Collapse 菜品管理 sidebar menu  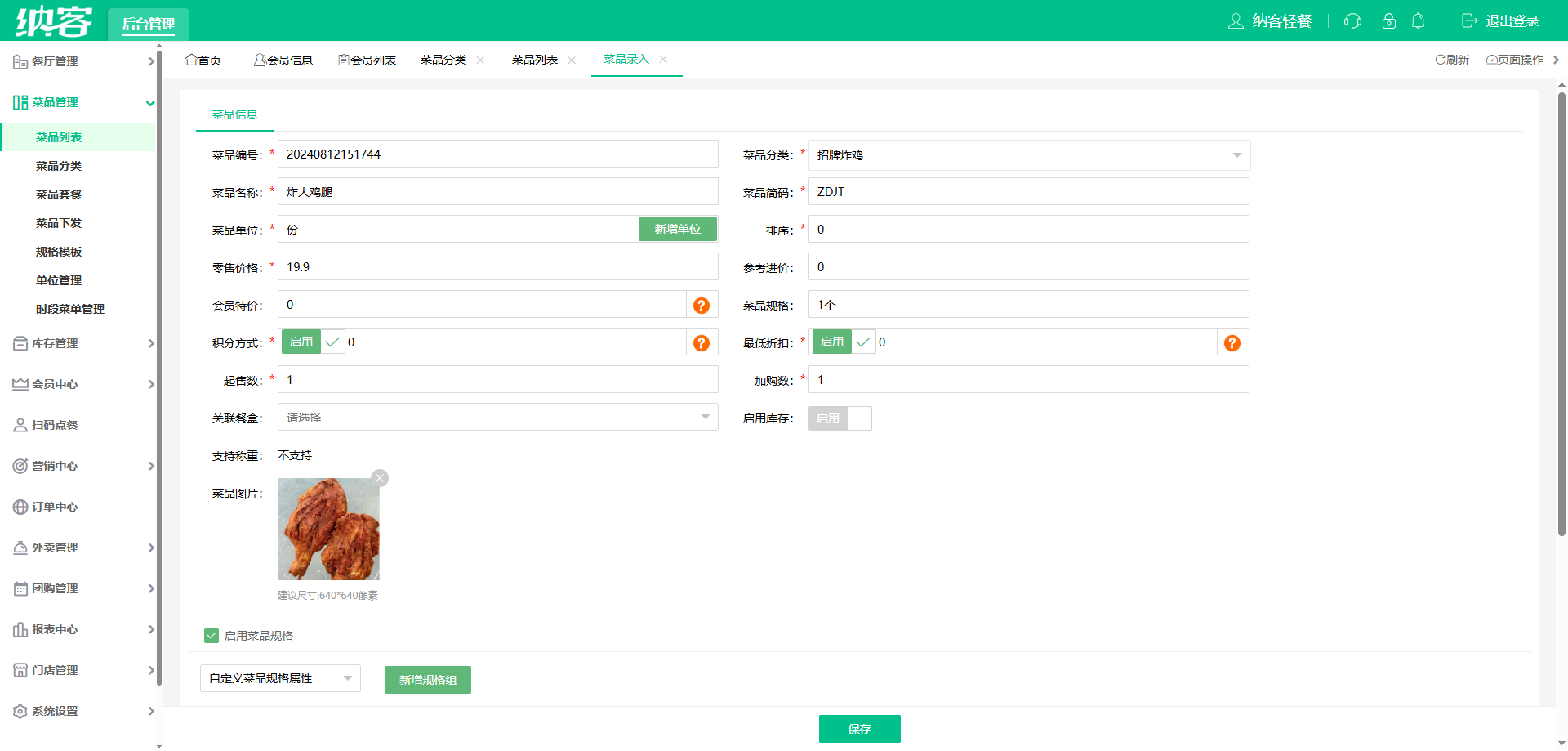coord(150,103)
